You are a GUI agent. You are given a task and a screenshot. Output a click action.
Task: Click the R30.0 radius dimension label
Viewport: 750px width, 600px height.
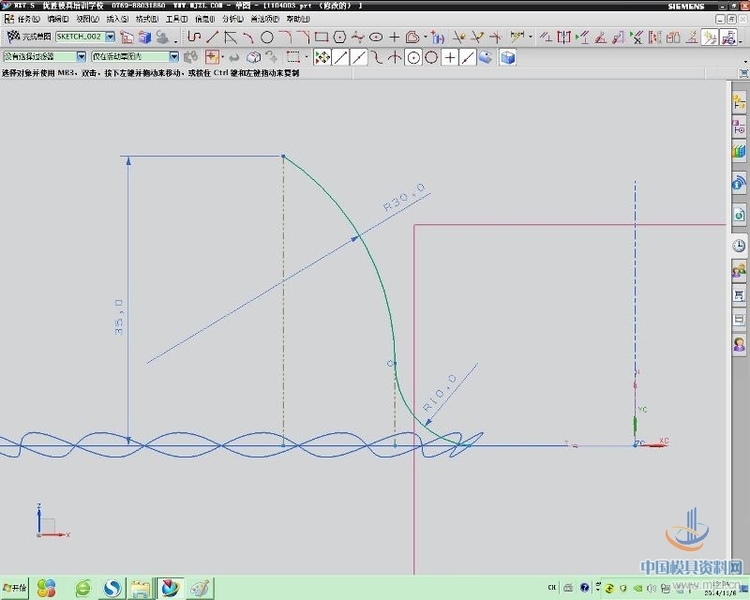pos(404,196)
